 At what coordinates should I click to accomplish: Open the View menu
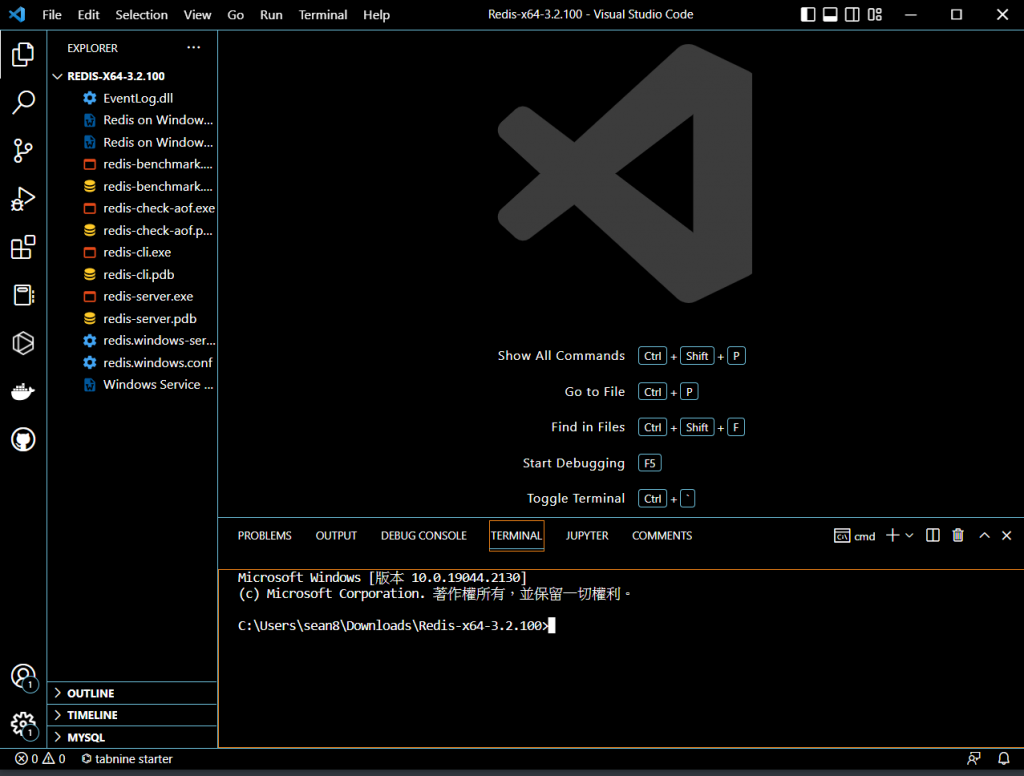(x=197, y=14)
